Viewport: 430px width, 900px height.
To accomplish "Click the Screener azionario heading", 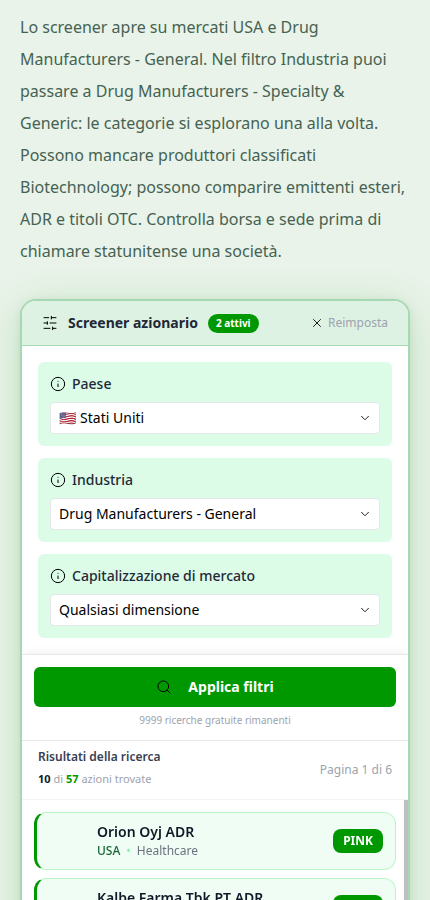I will 133,323.
